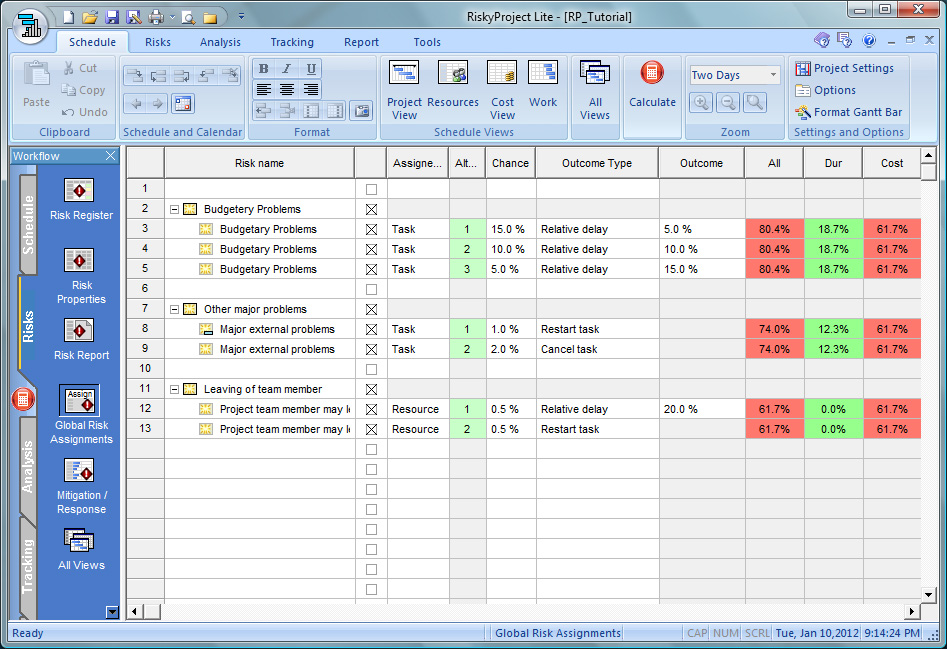Switch to the Risks ribbon tab
947x649 pixels.
point(158,42)
